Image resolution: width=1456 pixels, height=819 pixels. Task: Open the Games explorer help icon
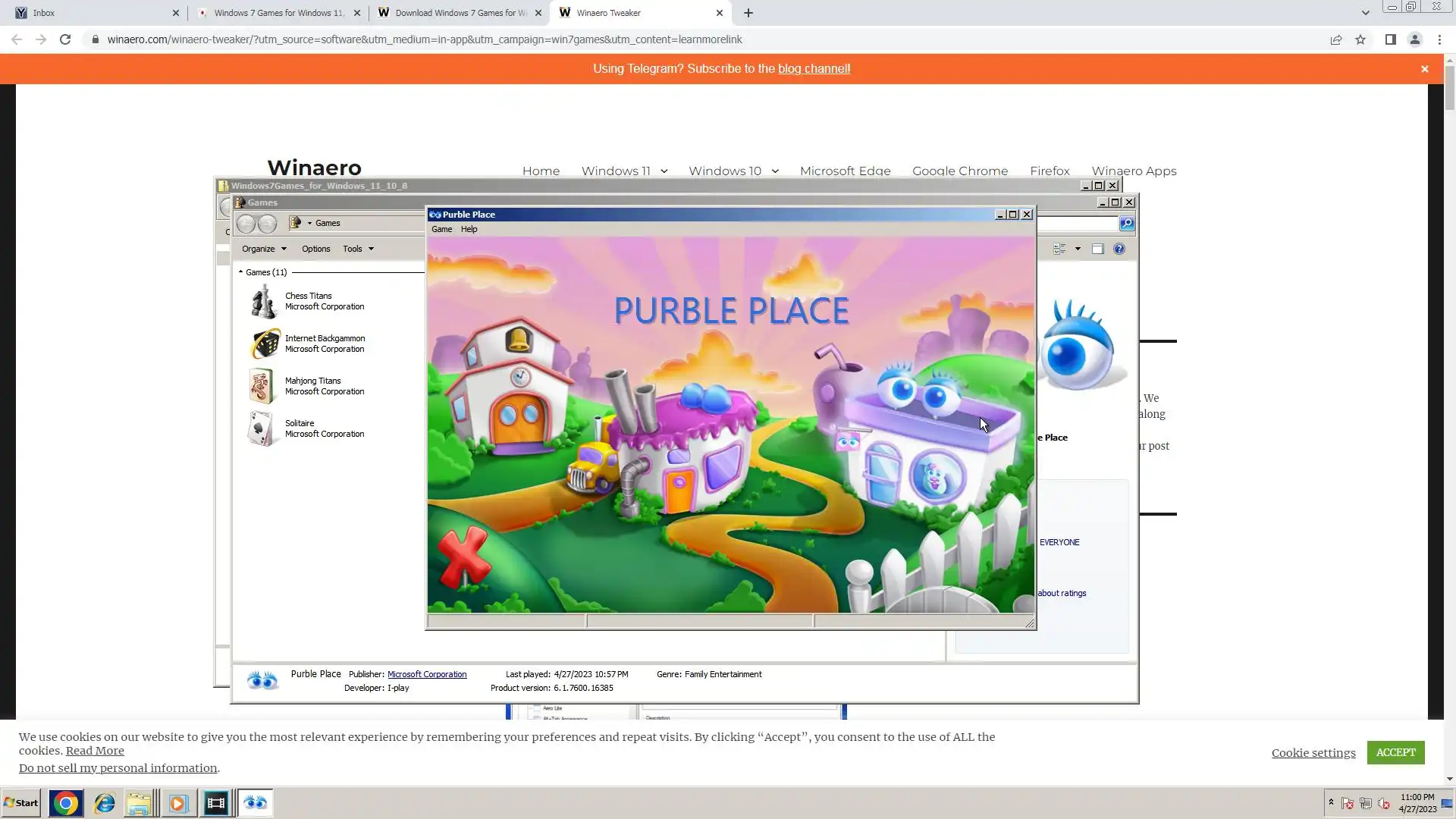click(x=1119, y=249)
